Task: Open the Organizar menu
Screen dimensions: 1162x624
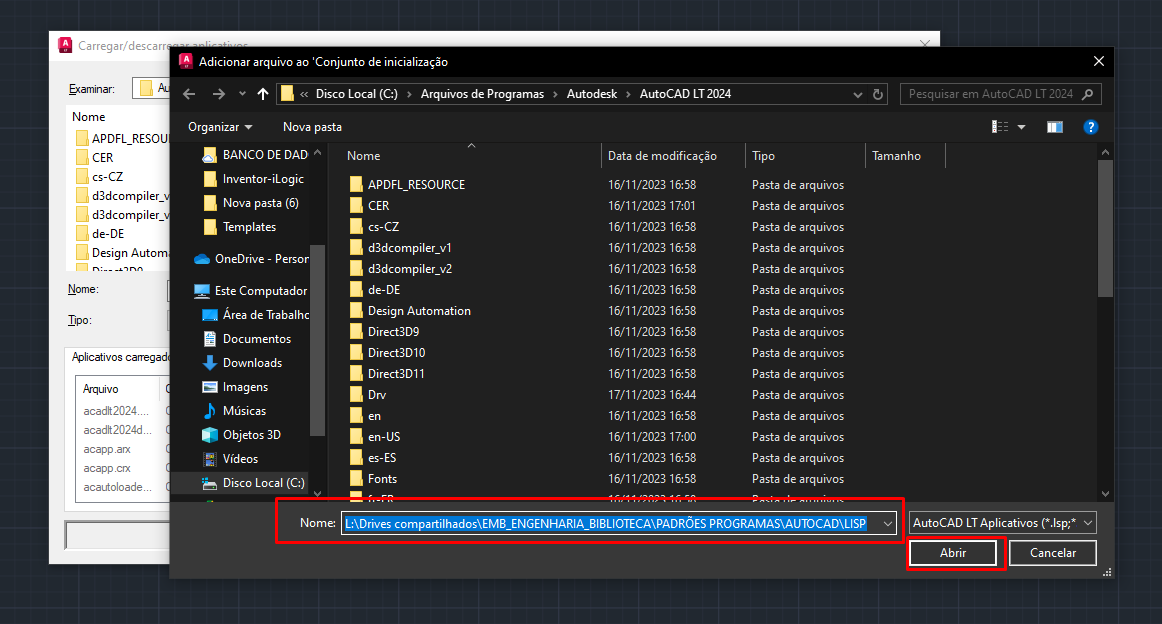Action: 220,127
